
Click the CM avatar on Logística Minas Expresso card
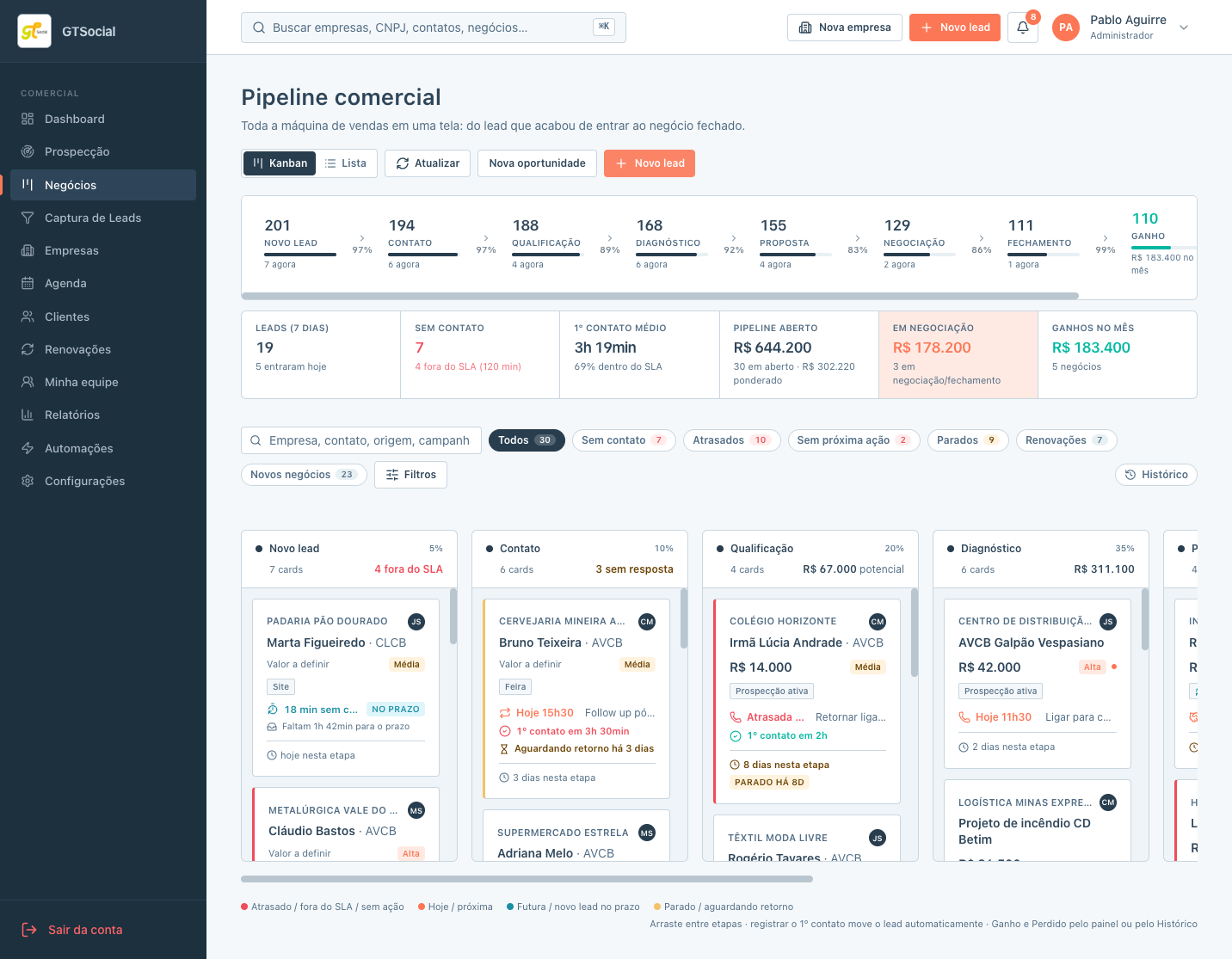(x=1108, y=802)
